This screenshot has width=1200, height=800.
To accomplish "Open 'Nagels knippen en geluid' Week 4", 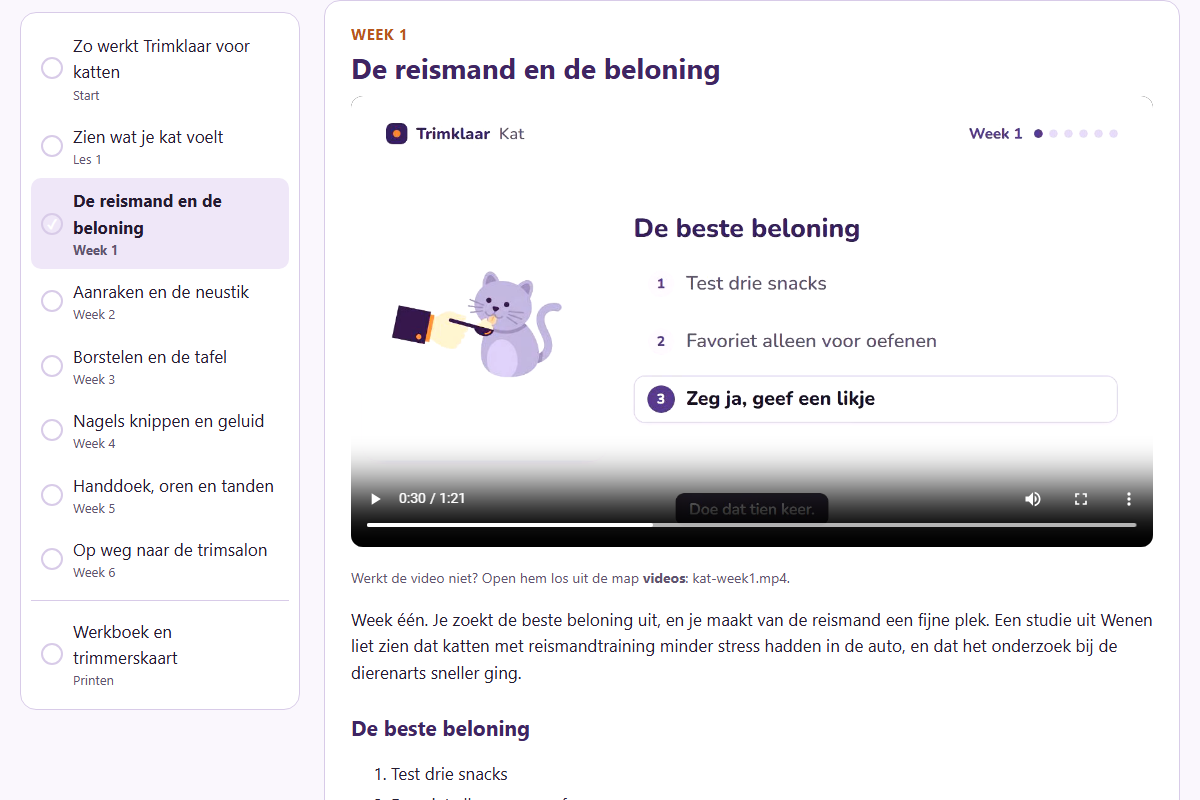I will [160, 430].
